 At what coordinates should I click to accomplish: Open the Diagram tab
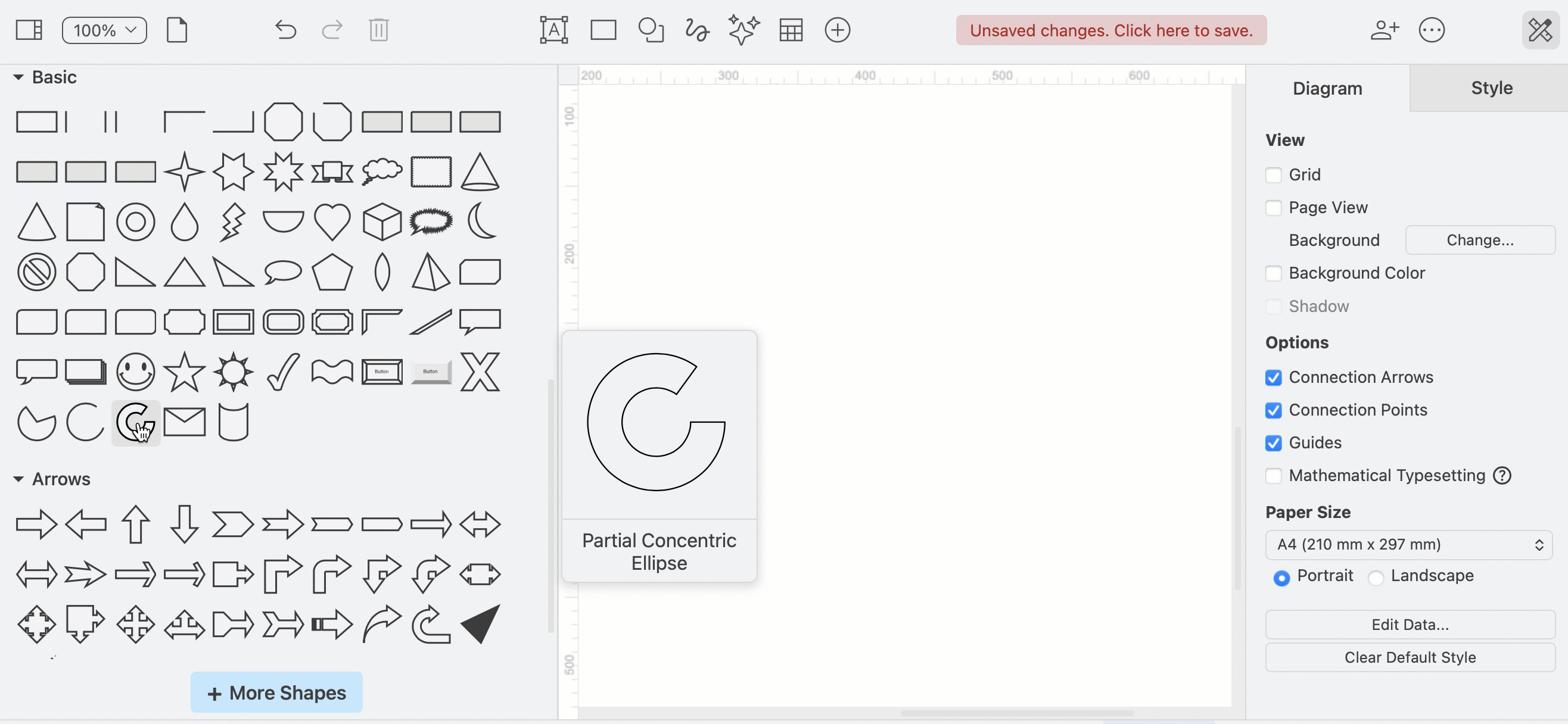1327,88
